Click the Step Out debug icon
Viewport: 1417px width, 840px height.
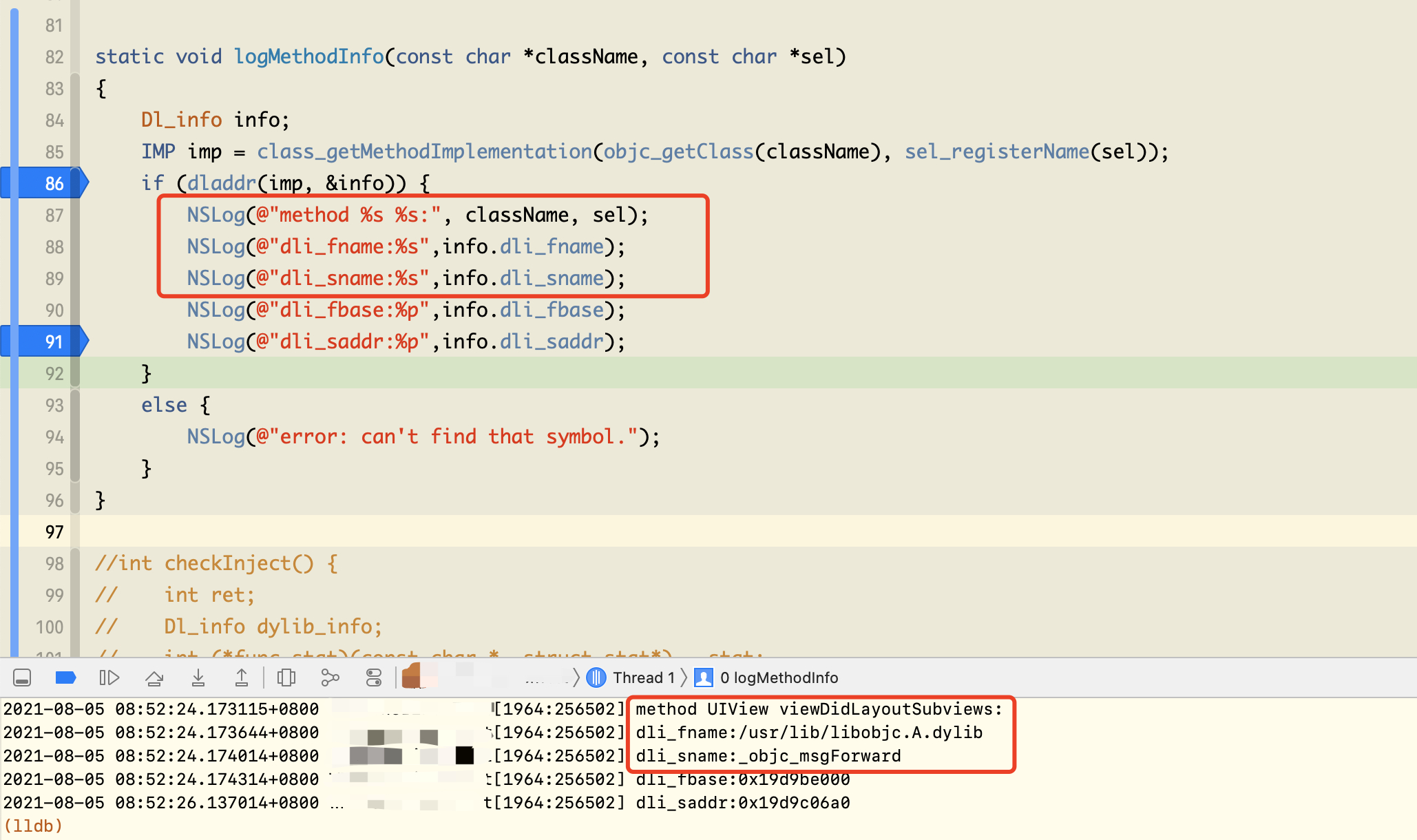tap(242, 678)
